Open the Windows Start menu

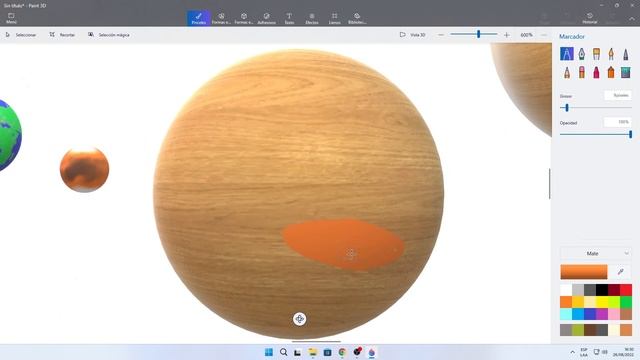[x=269, y=352]
